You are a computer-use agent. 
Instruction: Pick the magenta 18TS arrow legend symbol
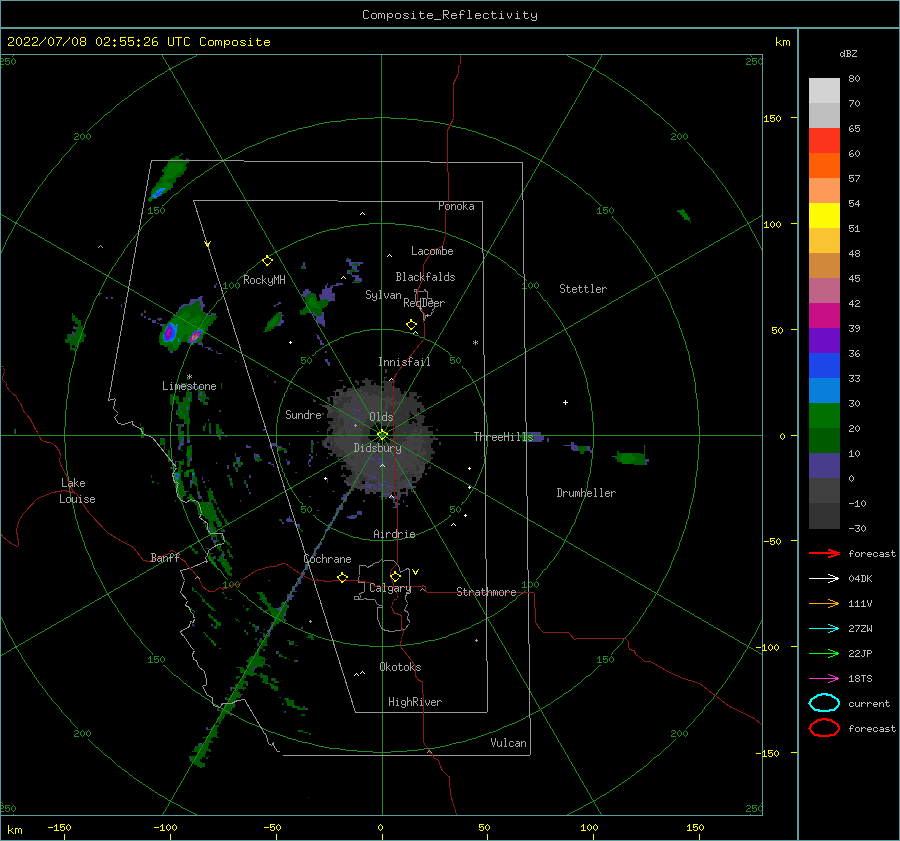point(824,679)
